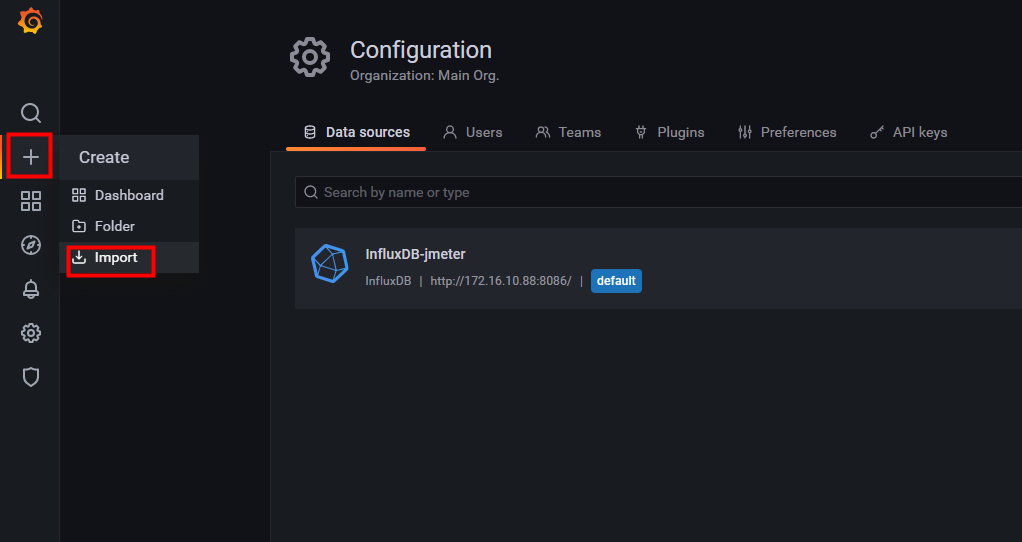The image size is (1022, 542).
Task: Select the Data sources tab
Action: 357,132
